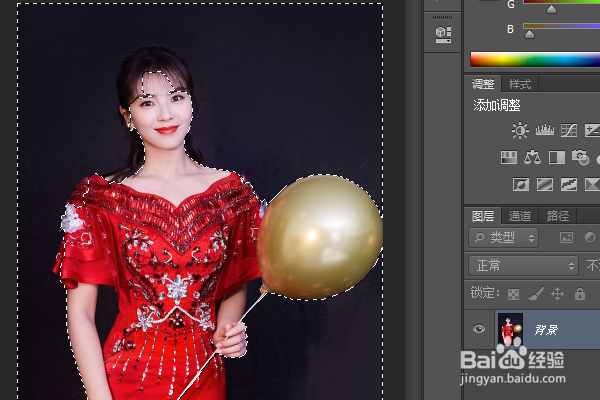Select the 背景 layer thumbnail
Image resolution: width=600 pixels, height=400 pixels.
click(x=510, y=330)
